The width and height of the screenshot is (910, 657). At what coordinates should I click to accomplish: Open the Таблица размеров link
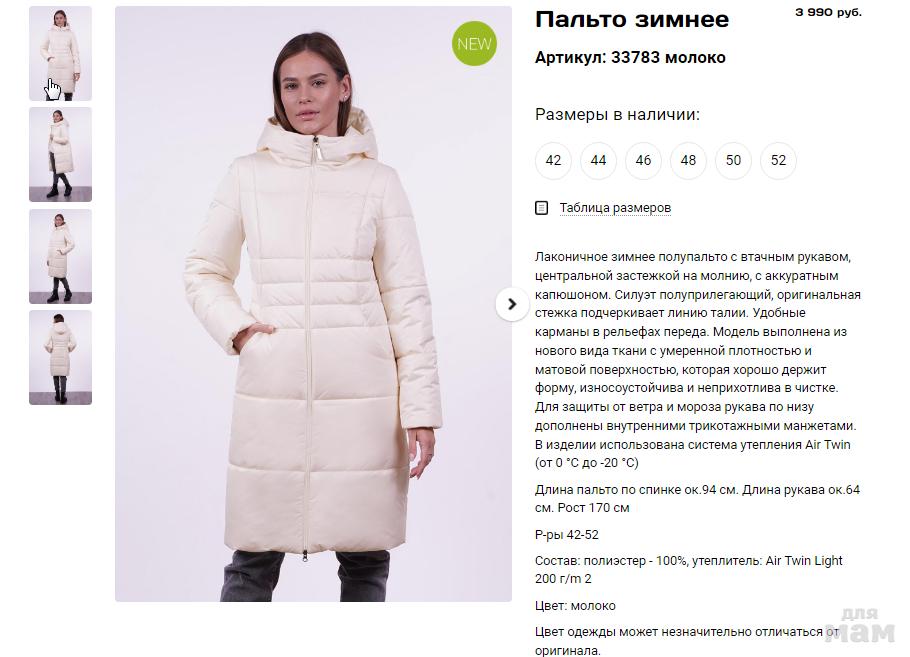615,208
